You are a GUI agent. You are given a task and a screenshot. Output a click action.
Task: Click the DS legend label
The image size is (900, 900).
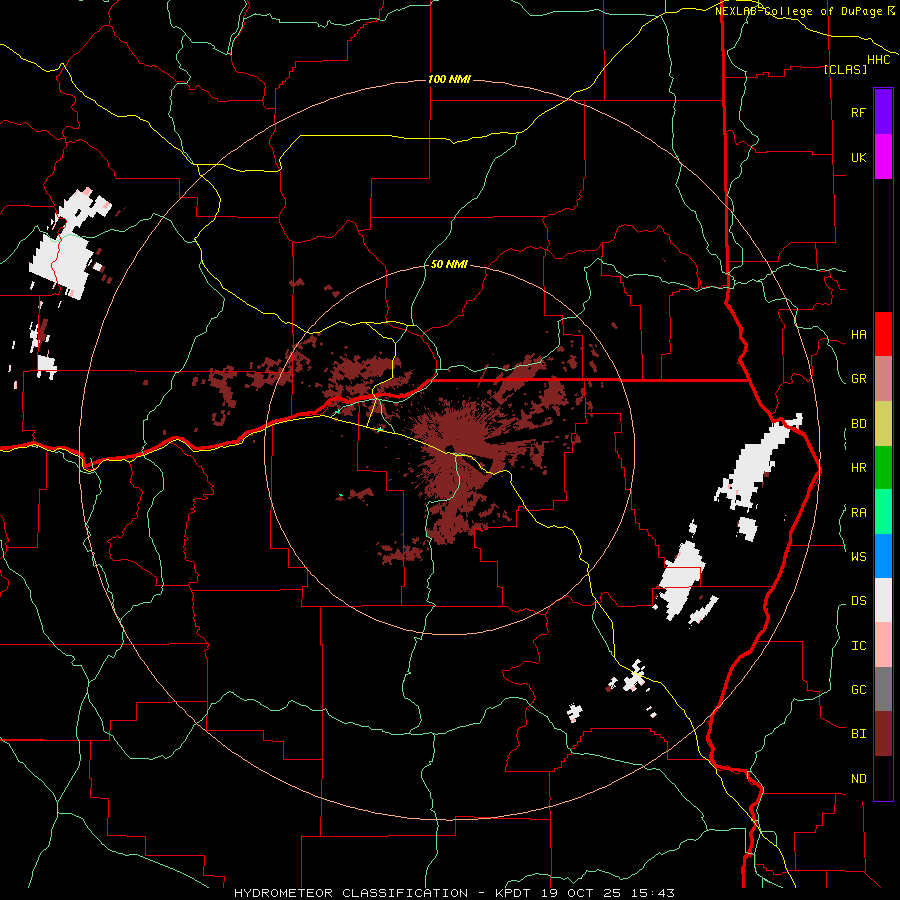858,601
